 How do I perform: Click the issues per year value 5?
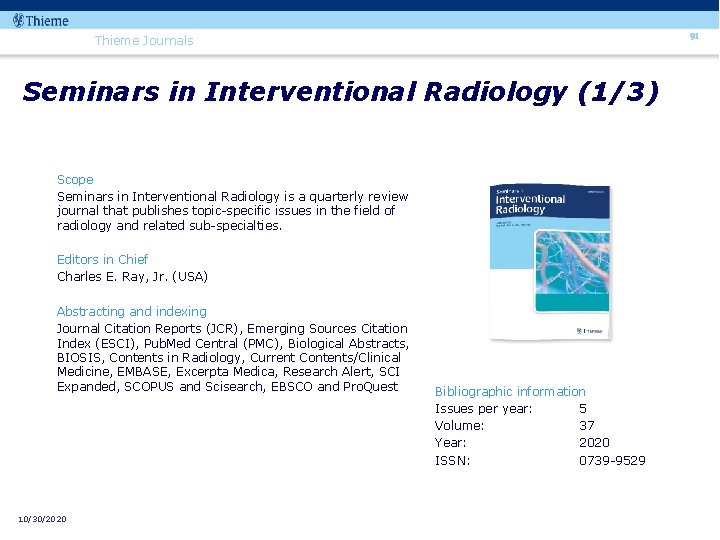pyautogui.click(x=583, y=408)
